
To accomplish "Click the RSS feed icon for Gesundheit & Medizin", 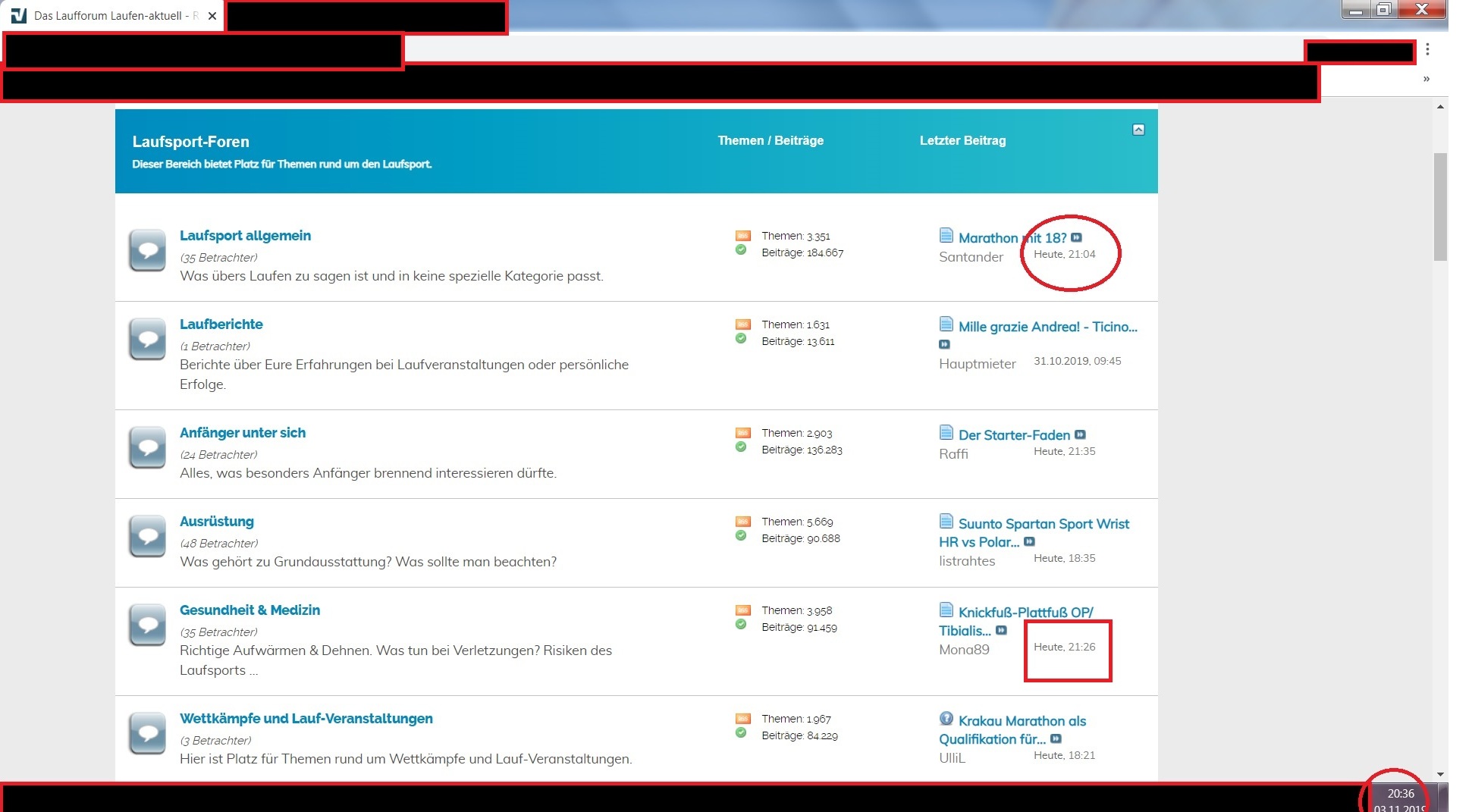I will [742, 610].
